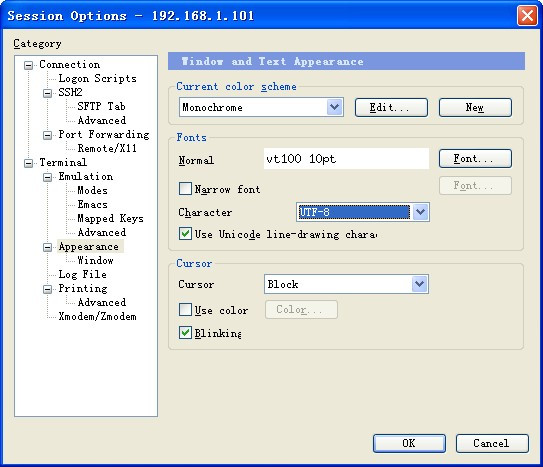
Task: Click the Normal font field vt100 10pt
Action: point(346,159)
